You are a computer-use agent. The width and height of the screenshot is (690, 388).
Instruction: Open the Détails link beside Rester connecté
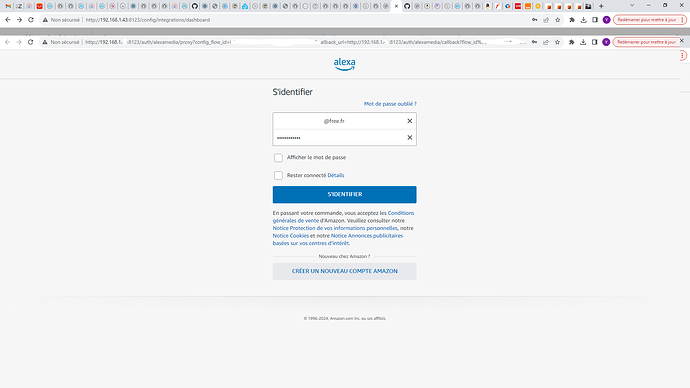336,175
